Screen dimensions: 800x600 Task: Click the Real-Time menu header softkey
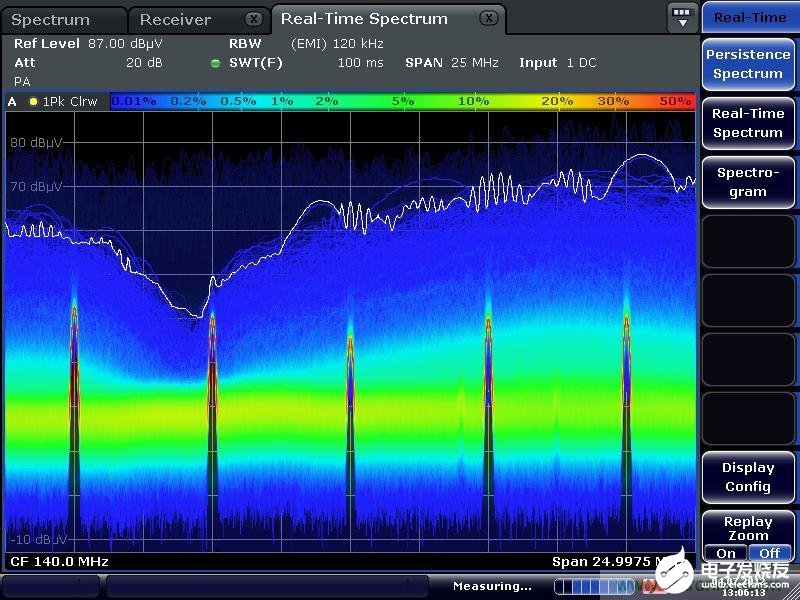point(748,17)
